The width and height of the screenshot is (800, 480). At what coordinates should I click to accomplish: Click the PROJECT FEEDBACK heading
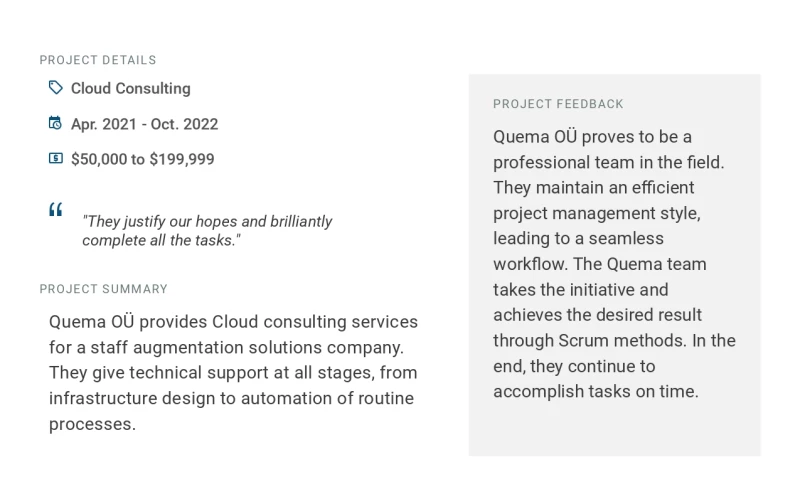tap(558, 104)
